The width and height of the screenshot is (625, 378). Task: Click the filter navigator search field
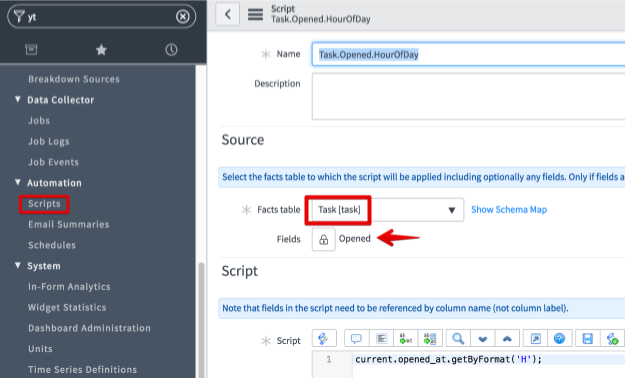pos(101,16)
